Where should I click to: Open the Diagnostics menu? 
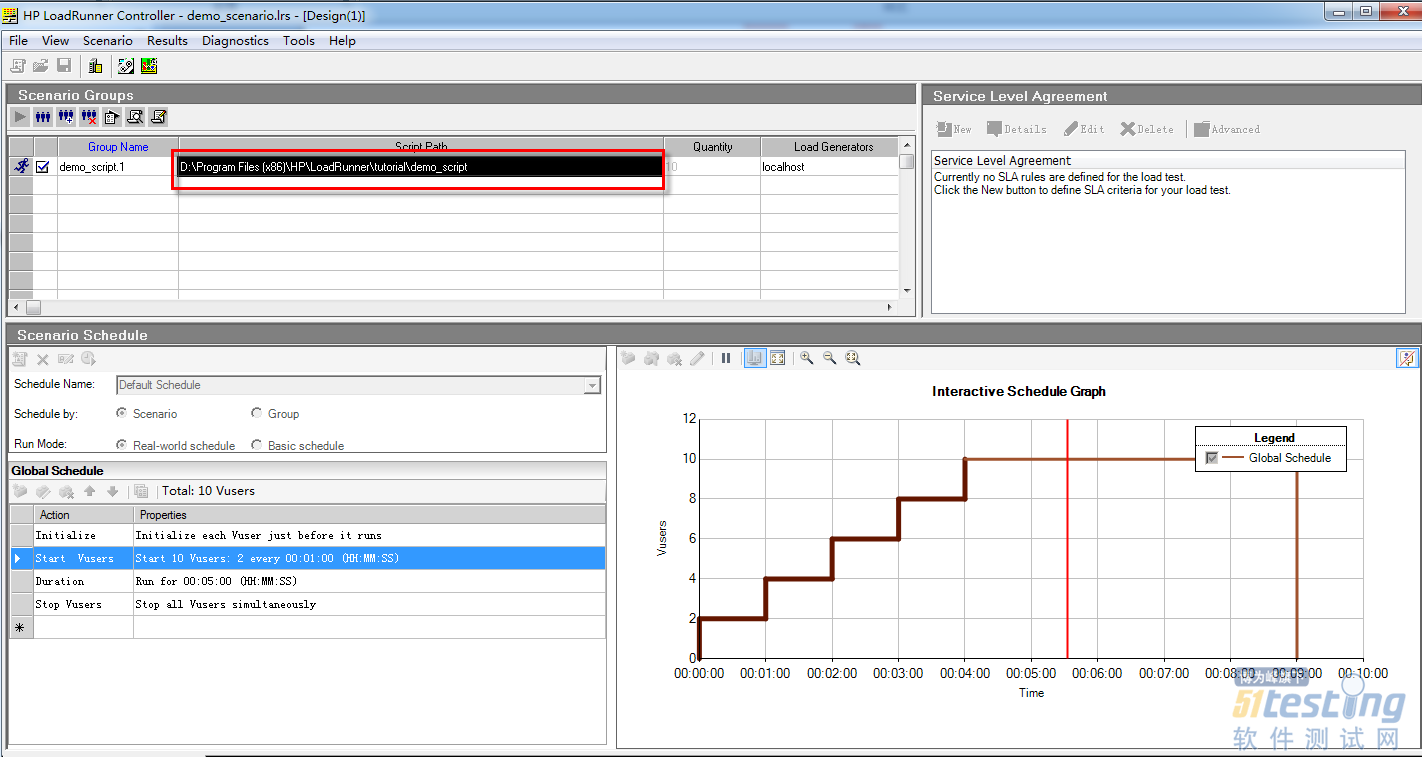[235, 41]
